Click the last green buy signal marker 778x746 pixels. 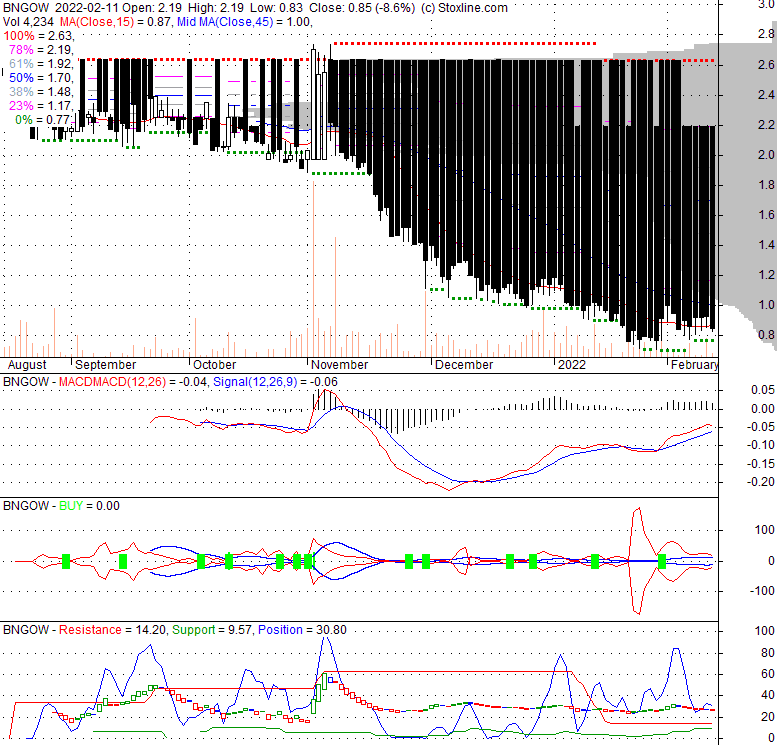click(x=661, y=561)
